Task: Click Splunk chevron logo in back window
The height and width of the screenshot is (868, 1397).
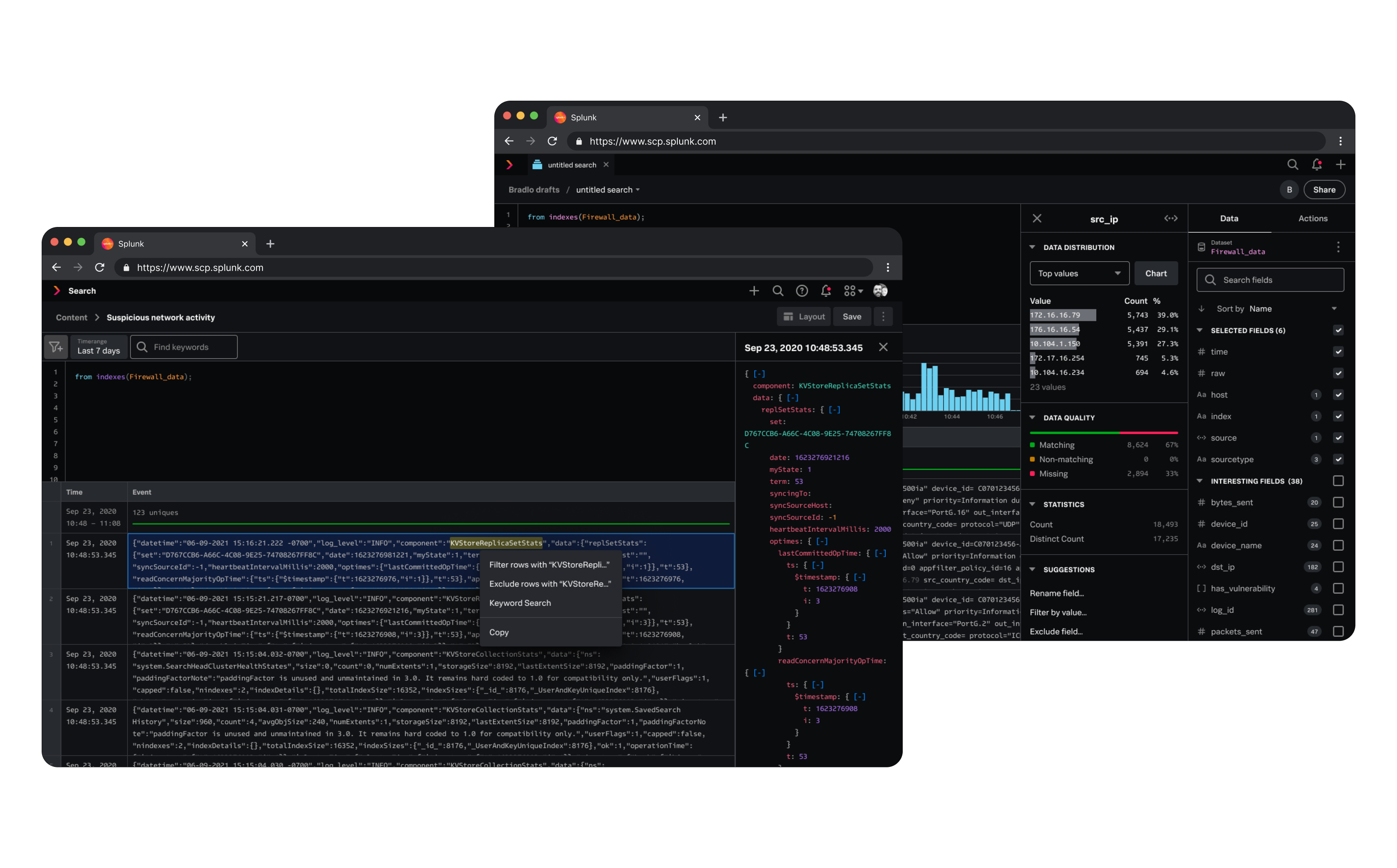Action: tap(509, 165)
